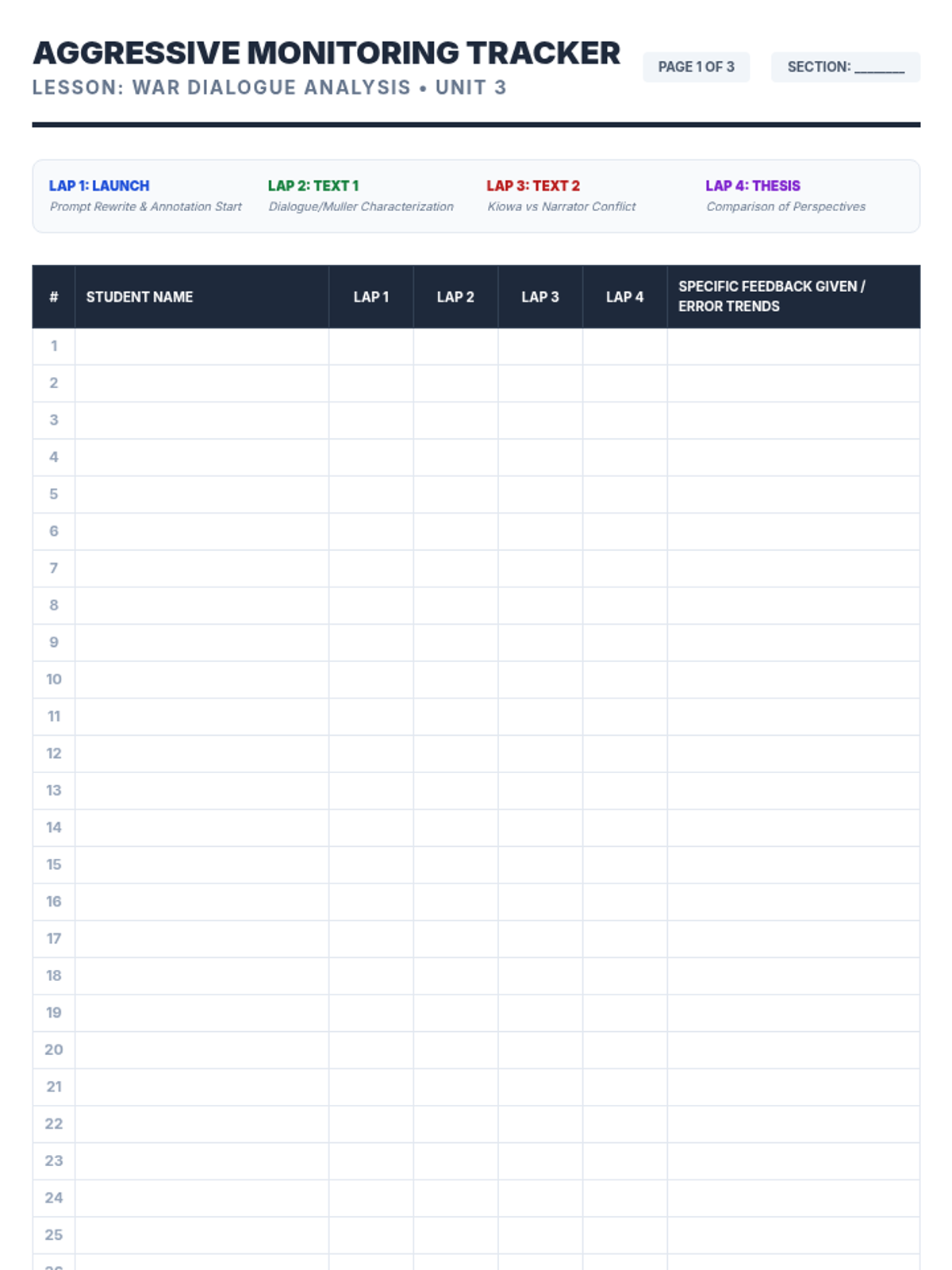952x1270 pixels.
Task: Click the Lap 3: Text 2 legend label
Action: [x=533, y=186]
